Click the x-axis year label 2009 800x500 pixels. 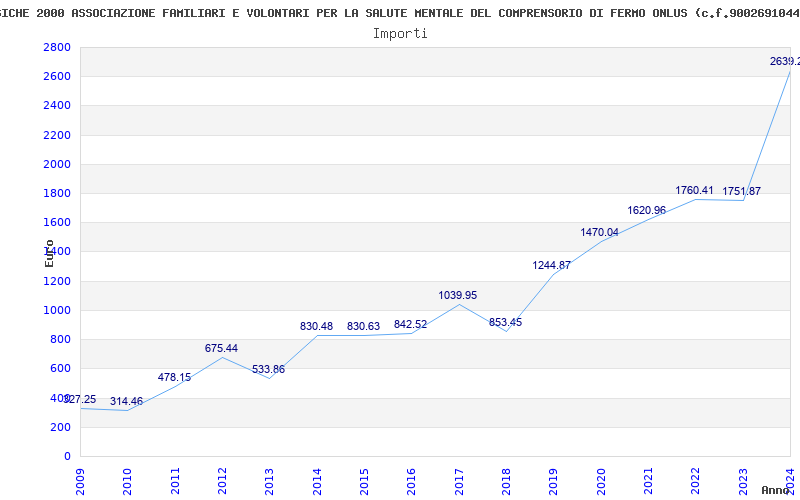tap(80, 481)
